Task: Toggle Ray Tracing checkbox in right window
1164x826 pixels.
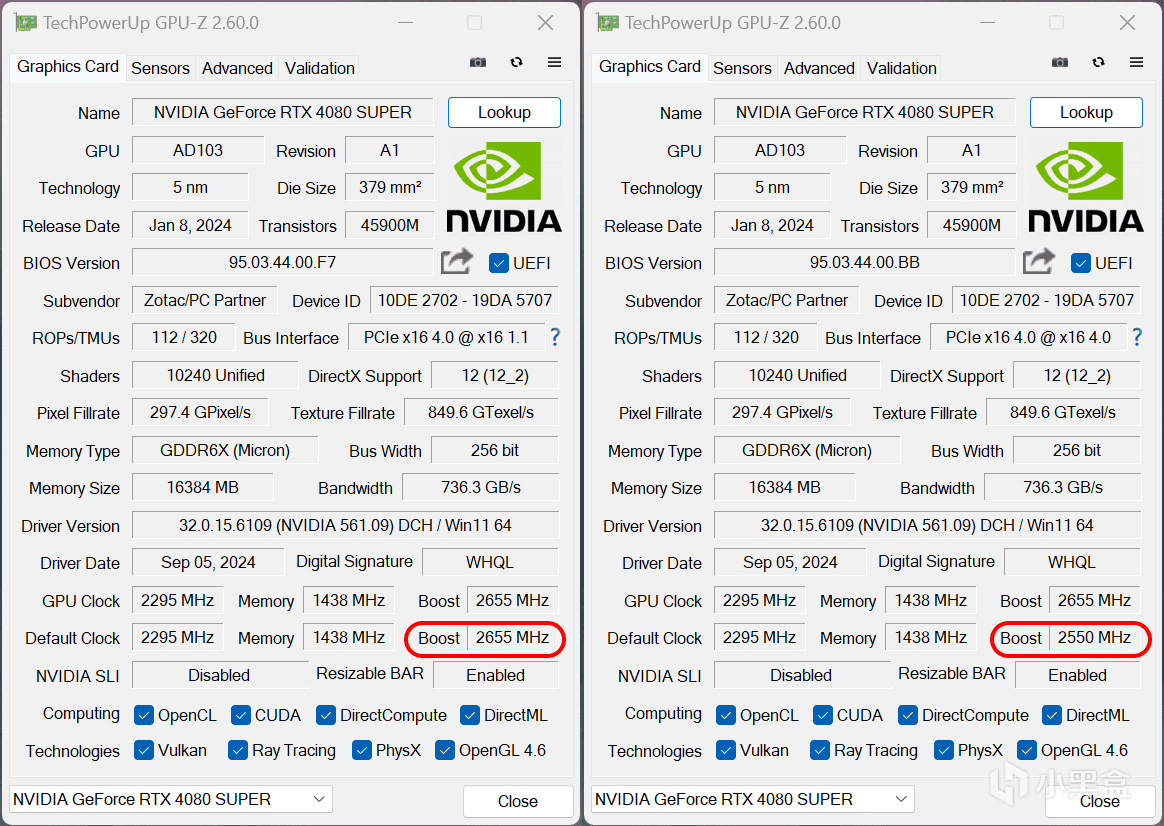Action: pyautogui.click(x=820, y=750)
